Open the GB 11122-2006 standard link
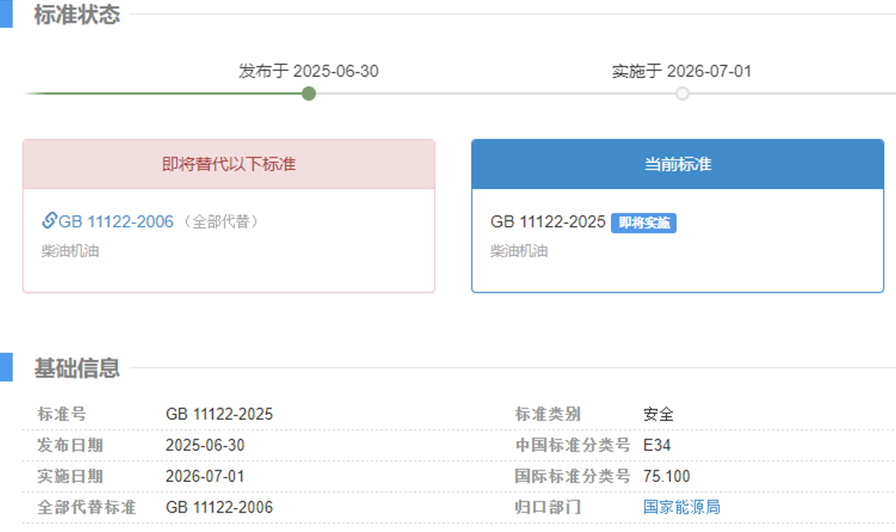 (116, 221)
